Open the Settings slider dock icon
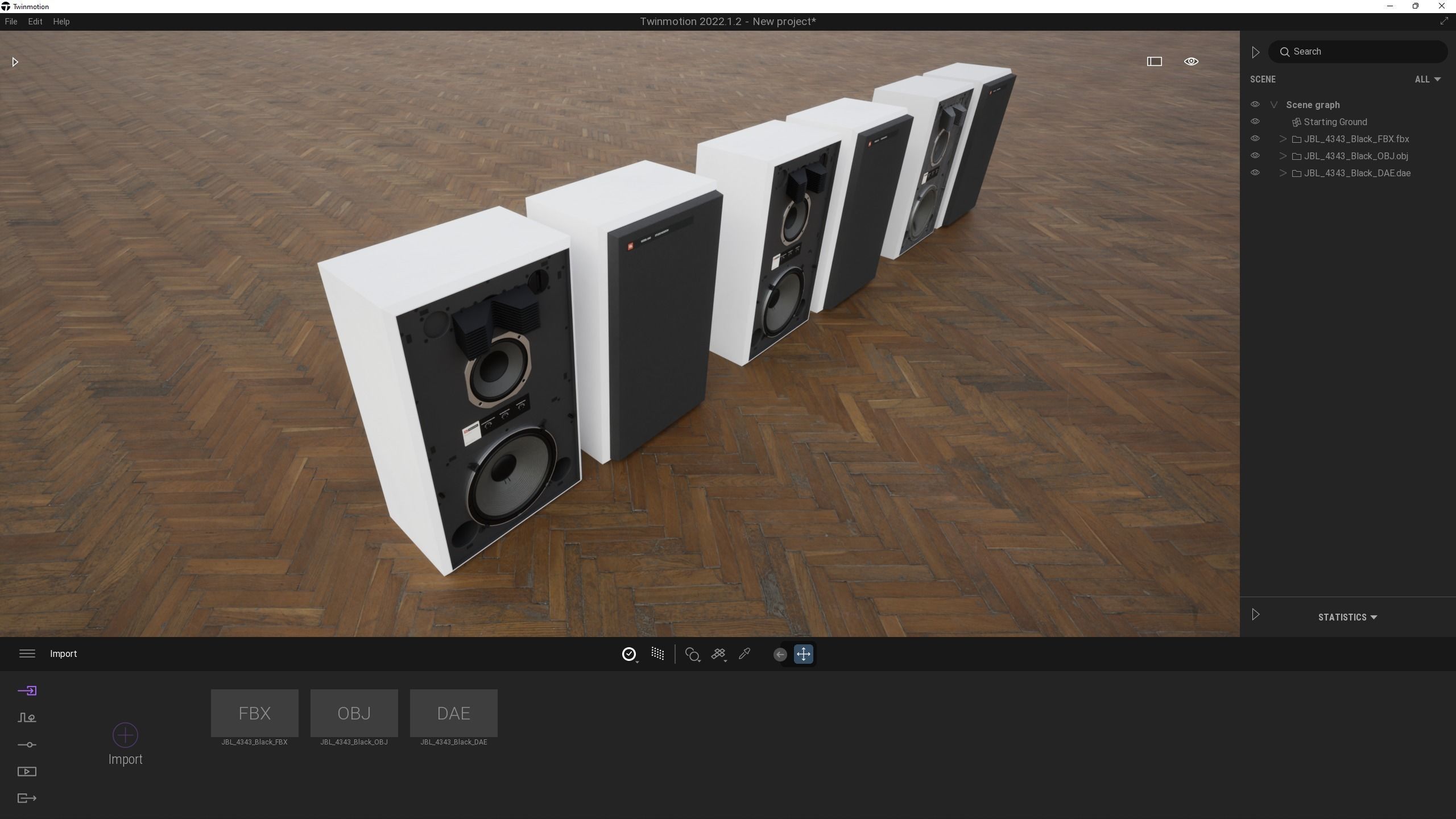Screen dimensions: 1456x819 pyautogui.click(x=27, y=744)
